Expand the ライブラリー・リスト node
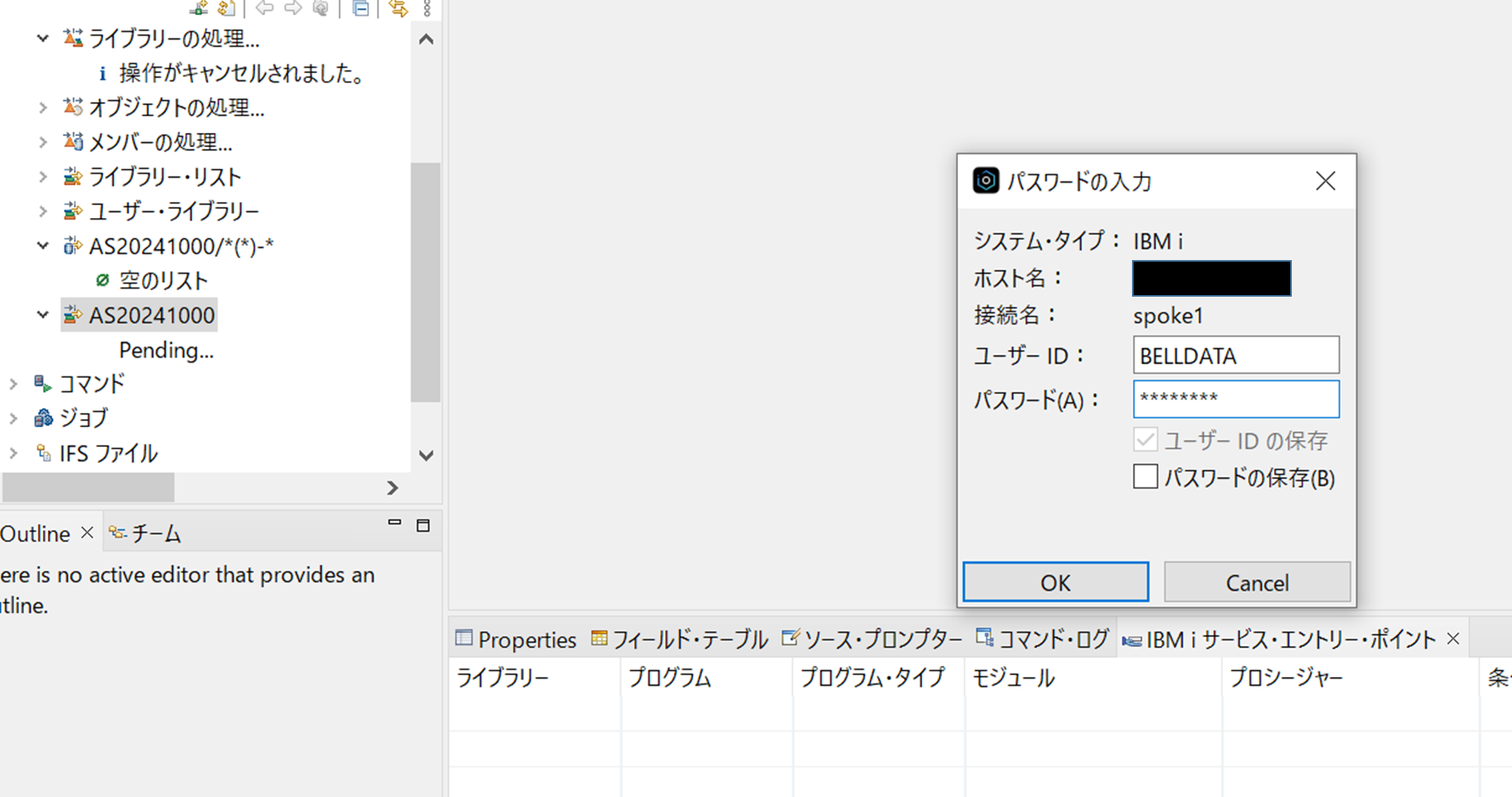The image size is (1512, 797). tap(43, 176)
